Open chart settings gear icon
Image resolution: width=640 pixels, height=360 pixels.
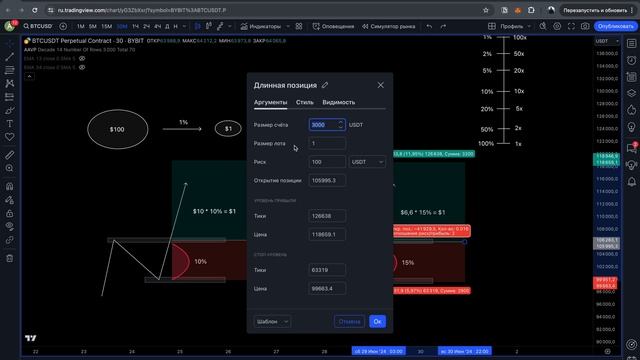557,26
